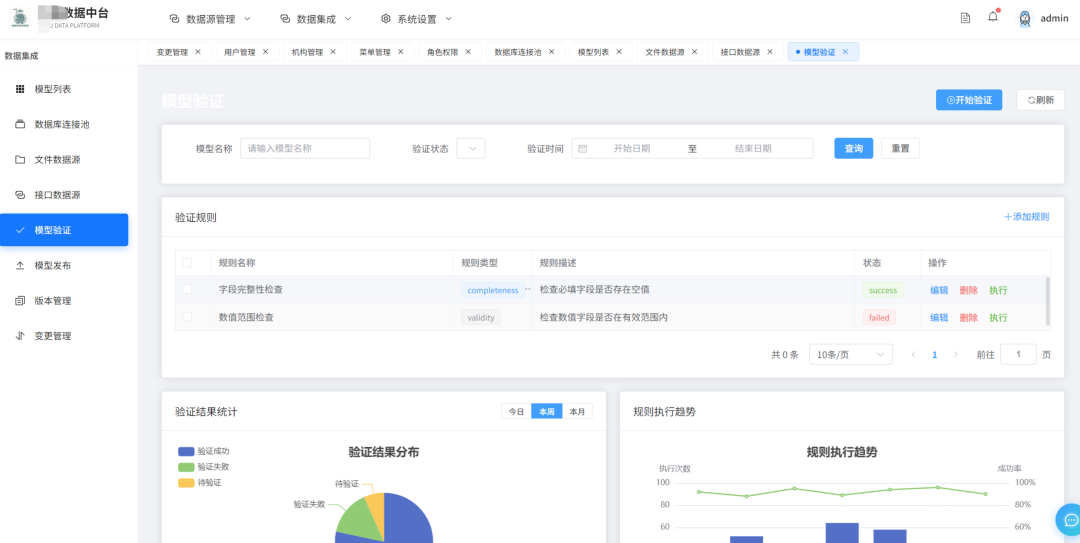This screenshot has width=1080, height=543.
Task: Toggle the 验证成功 legend swatch
Action: tap(186, 451)
